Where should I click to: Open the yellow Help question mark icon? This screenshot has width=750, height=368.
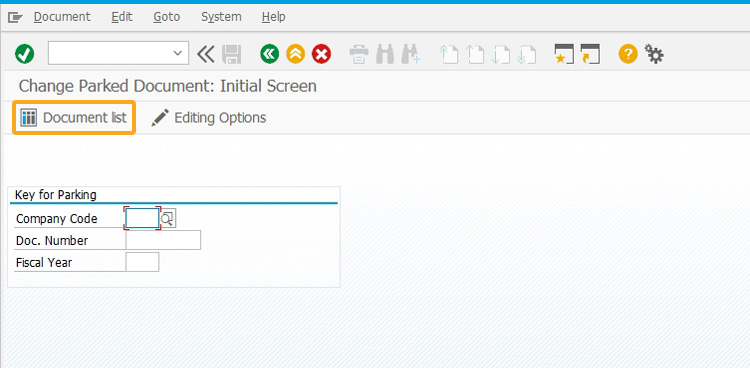(x=628, y=54)
